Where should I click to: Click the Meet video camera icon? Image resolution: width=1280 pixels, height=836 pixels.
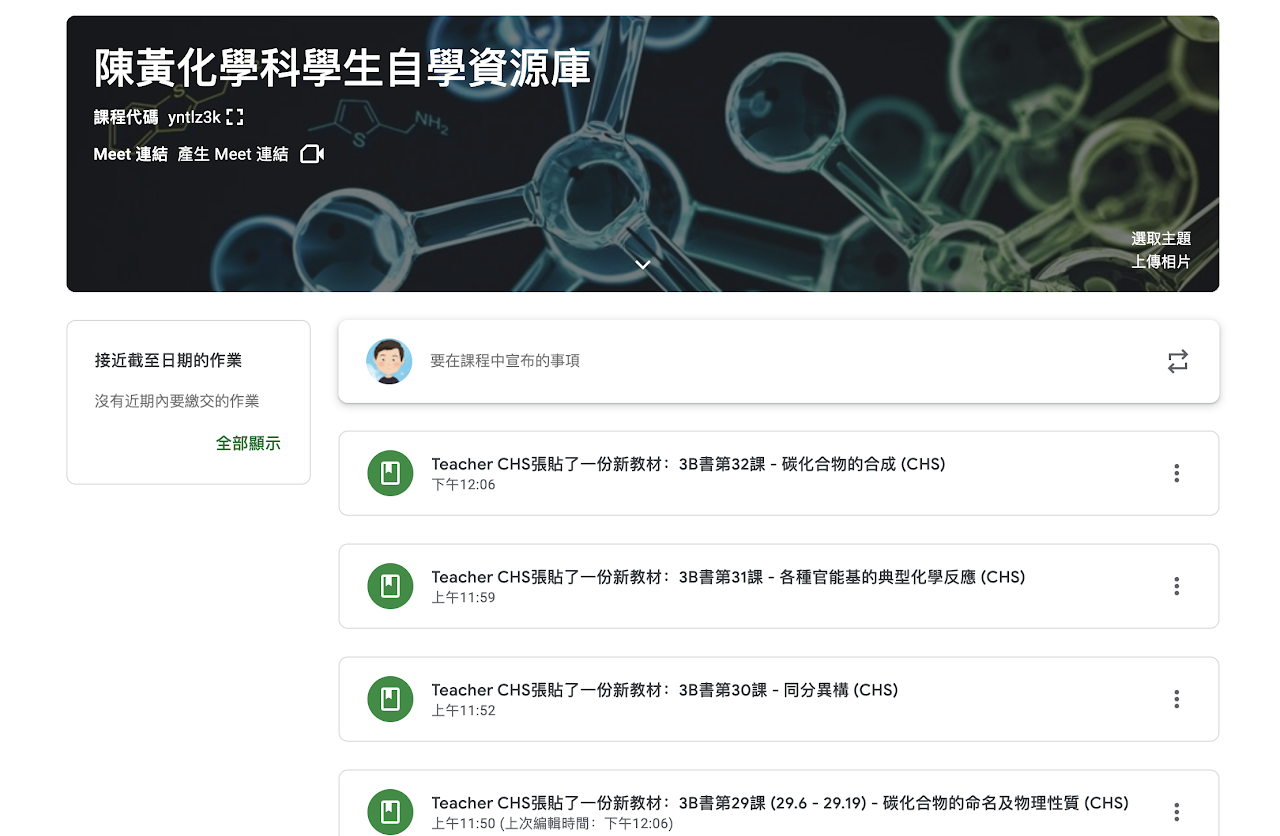coord(312,154)
